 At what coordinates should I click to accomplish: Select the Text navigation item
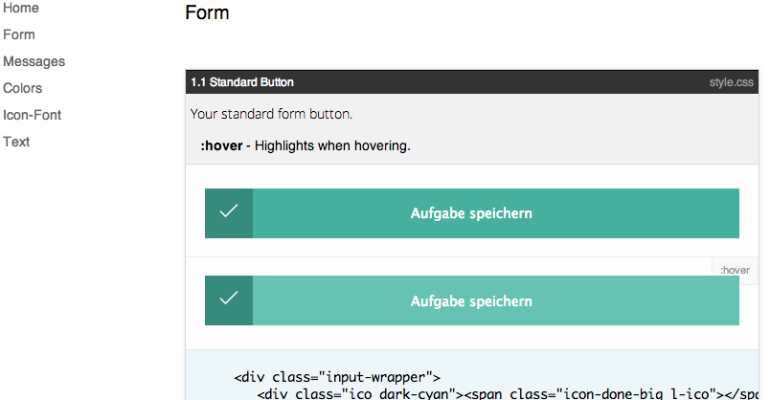pos(16,142)
